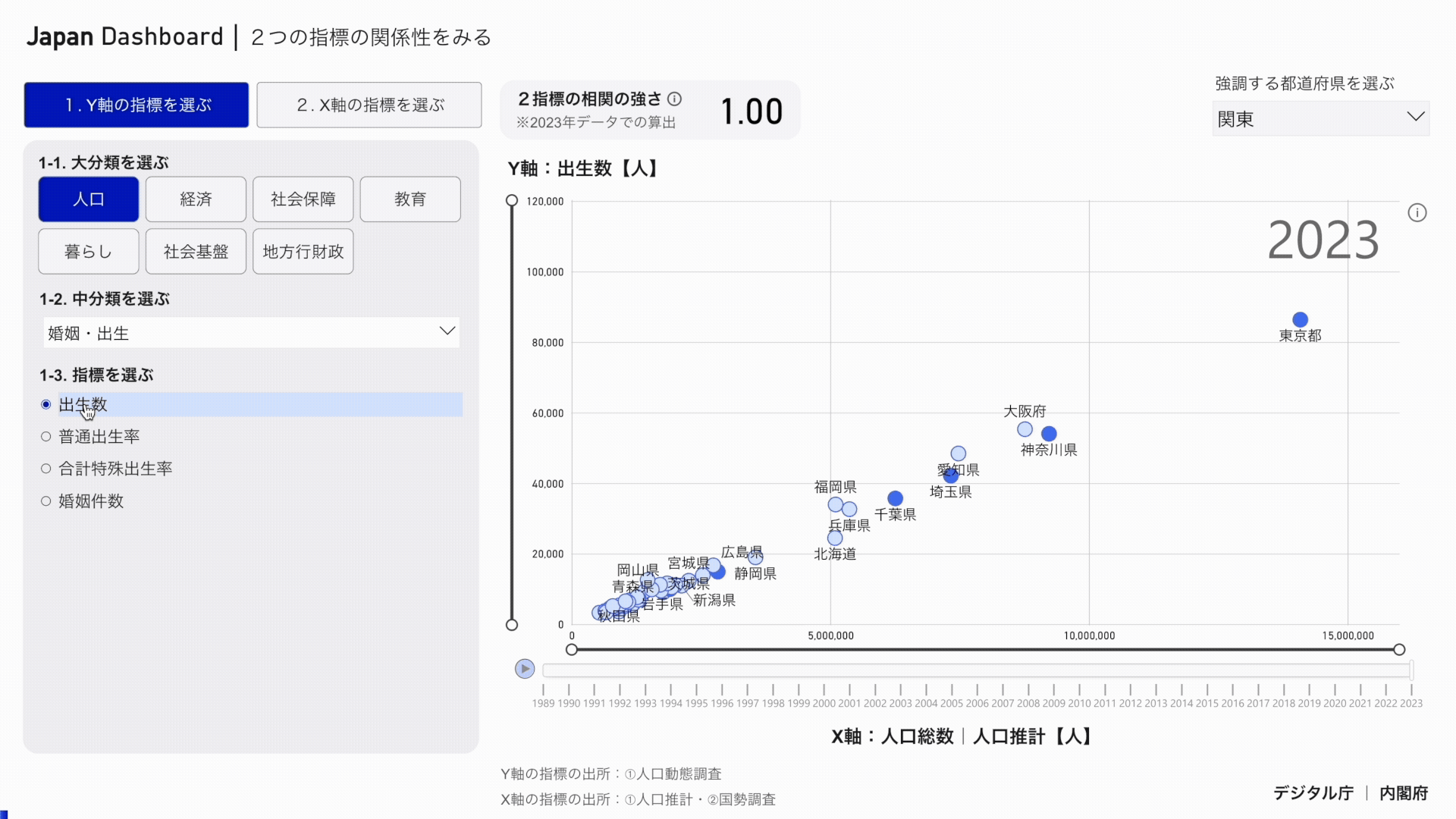Jump to 1989 on the timeline

click(543, 703)
